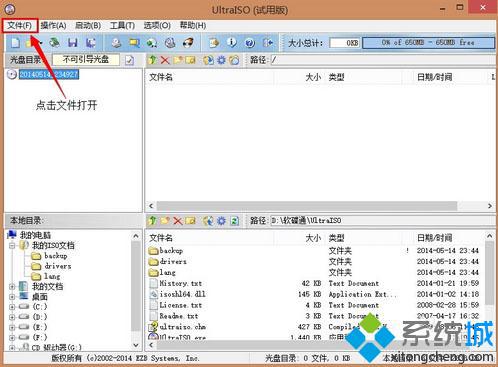
Task: Click the Convert image format icon
Action: [x=152, y=43]
